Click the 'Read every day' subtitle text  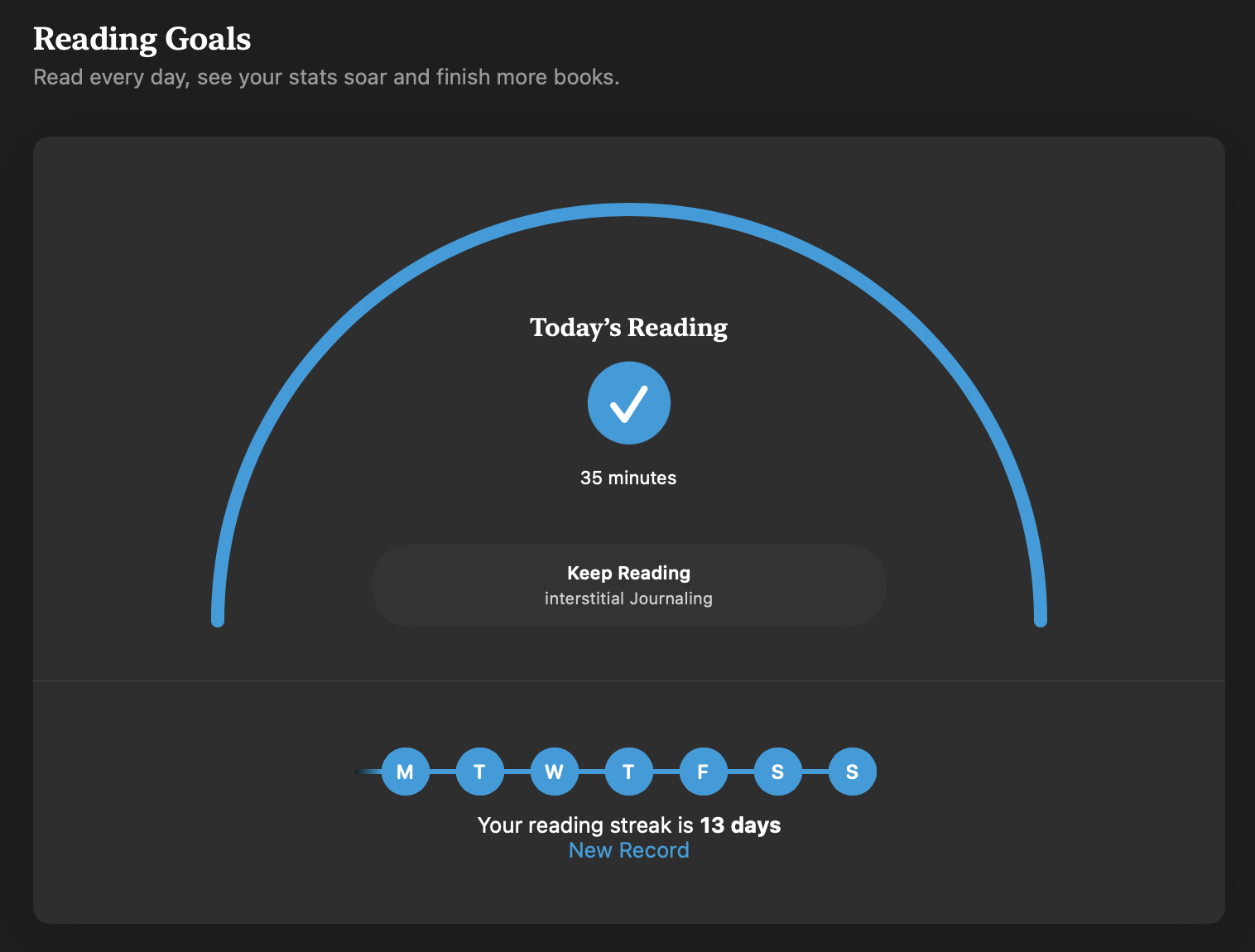point(326,77)
